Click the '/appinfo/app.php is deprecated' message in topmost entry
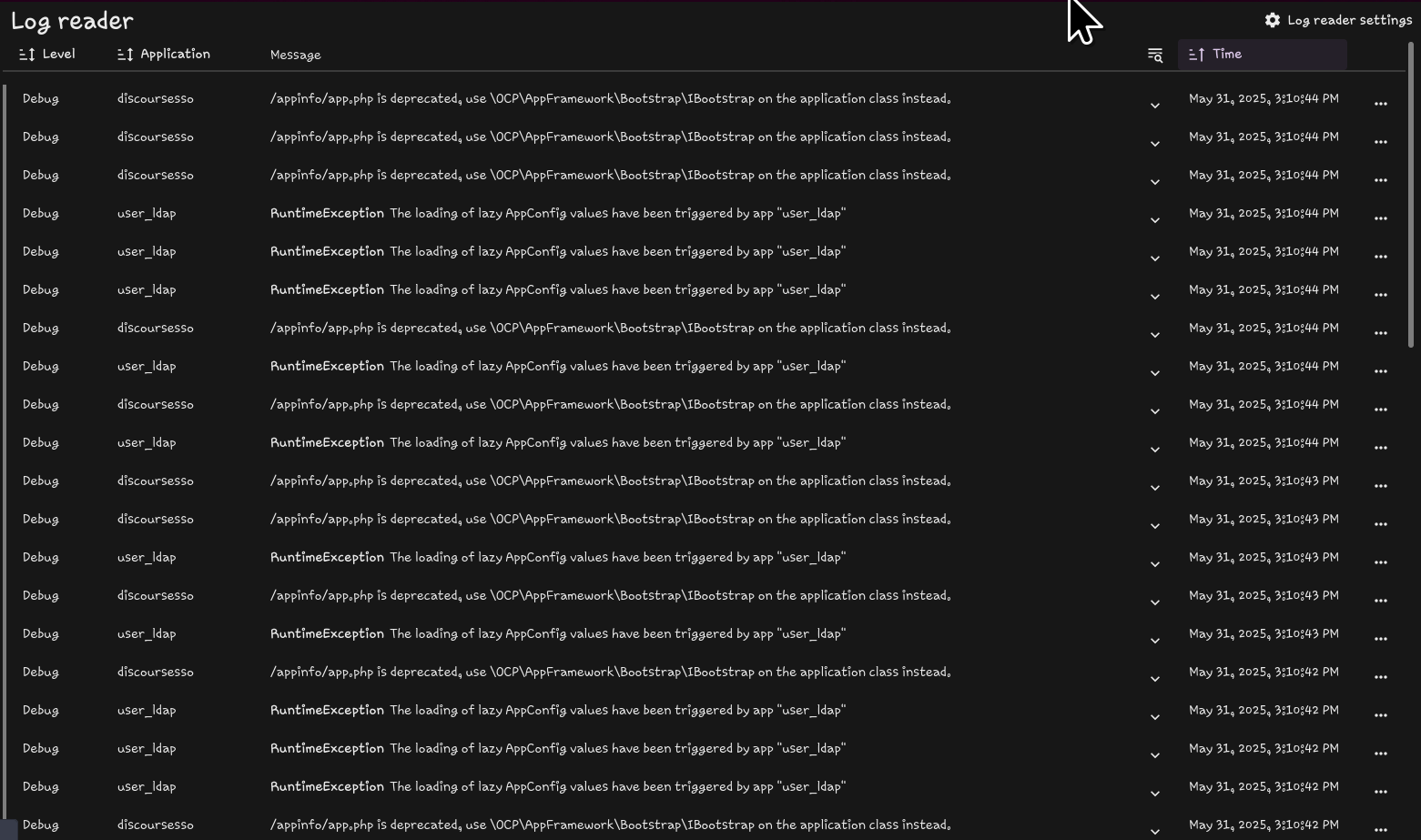This screenshot has width=1421, height=840. (x=611, y=99)
